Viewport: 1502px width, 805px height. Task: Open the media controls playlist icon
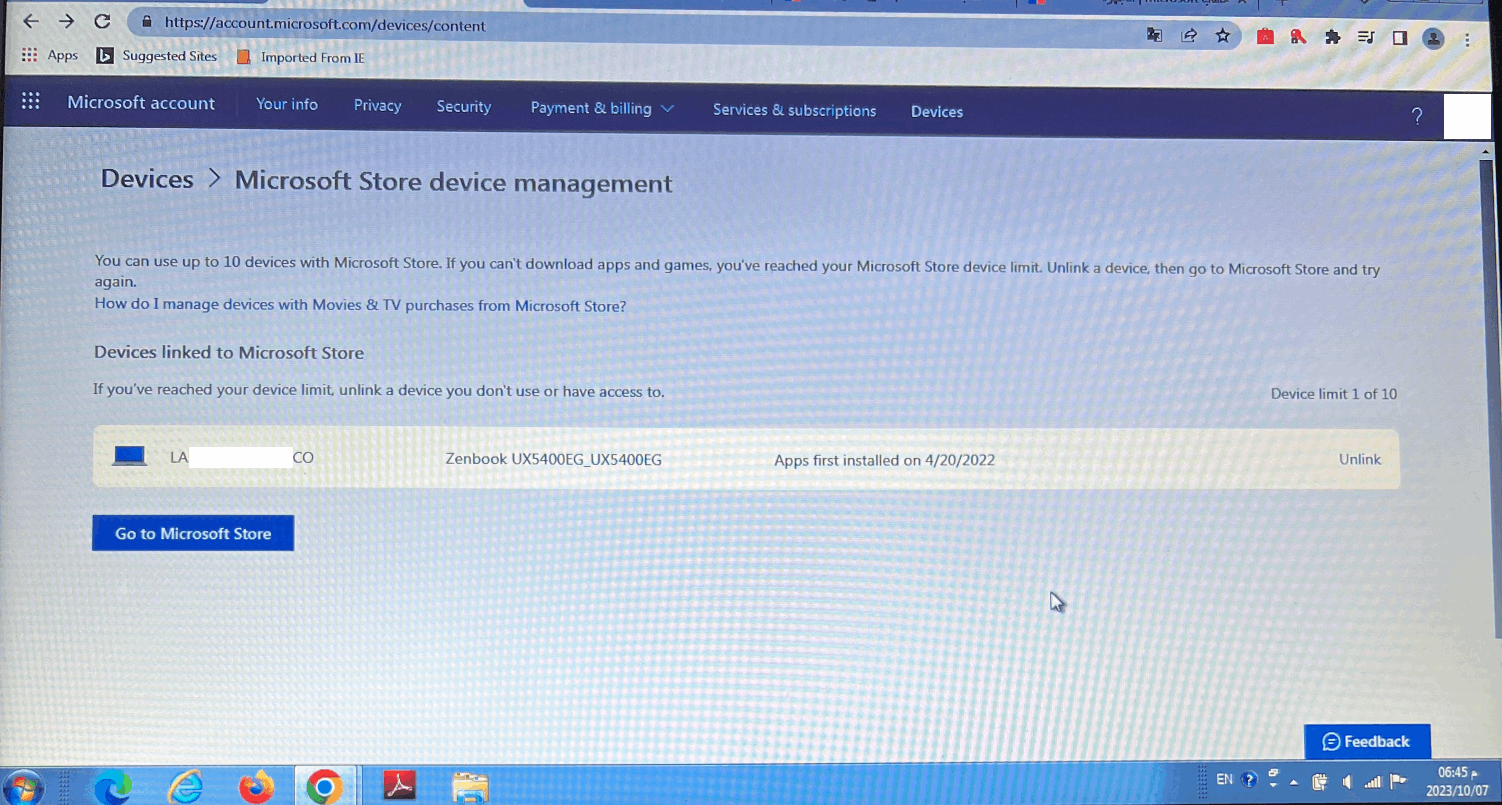(1366, 38)
